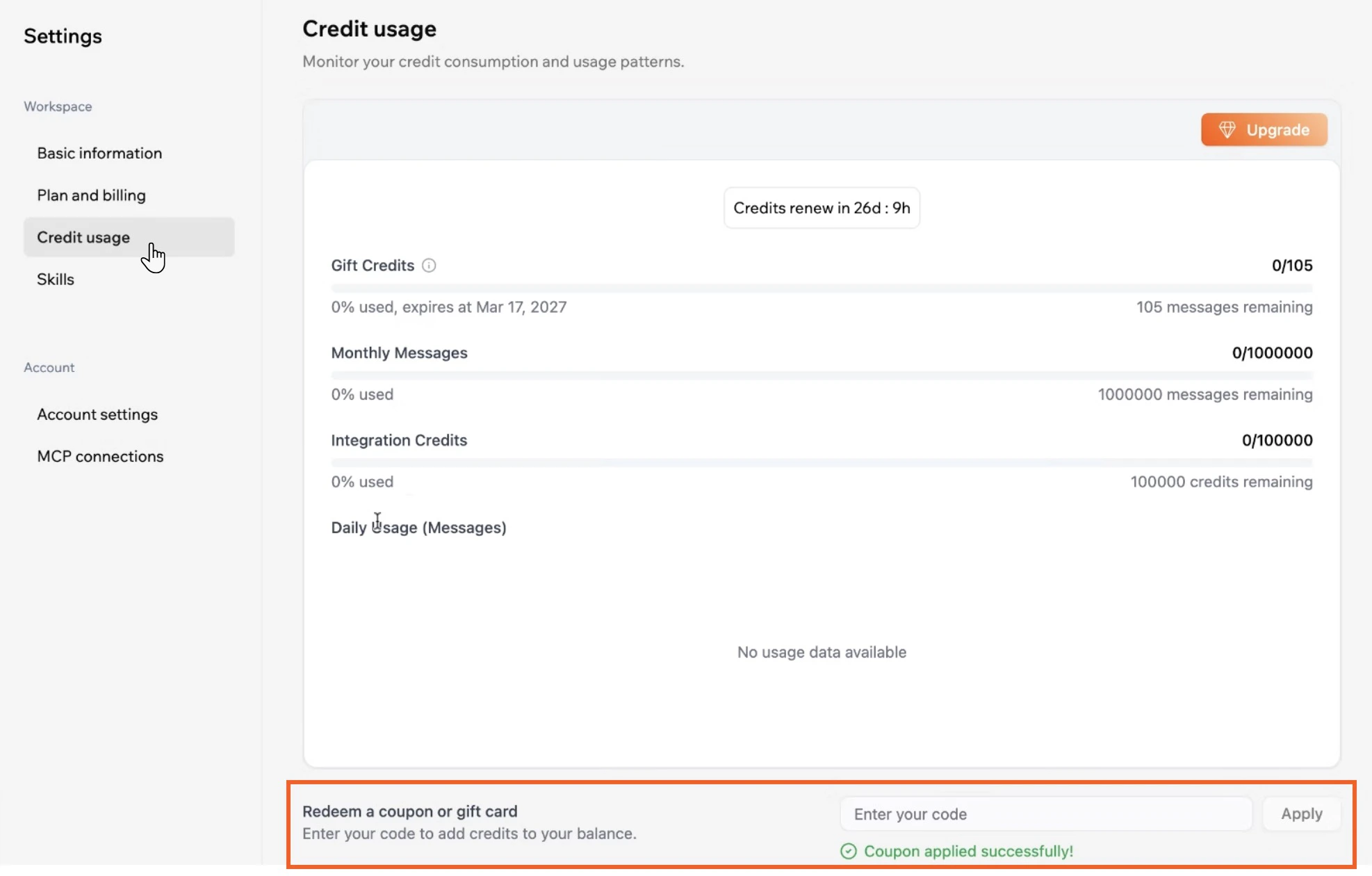Viewport: 1372px width, 876px height.
Task: Click the Integration Credits progress bar
Action: 822,462
